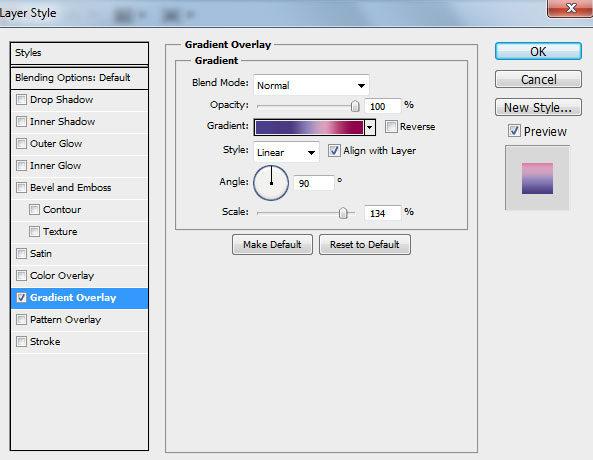Image resolution: width=593 pixels, height=460 pixels.
Task: Click the Opacity value field
Action: point(382,106)
